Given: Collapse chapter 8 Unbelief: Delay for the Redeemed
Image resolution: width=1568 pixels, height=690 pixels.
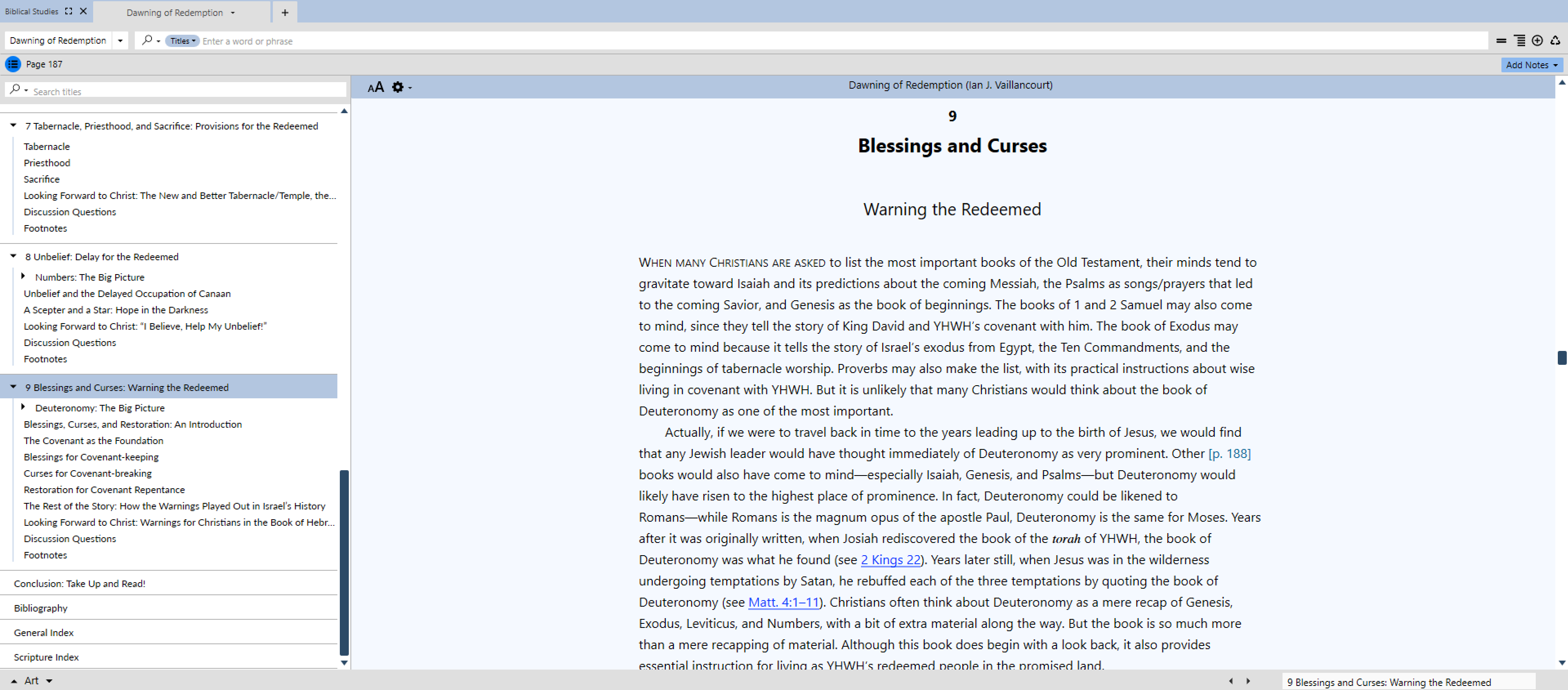Looking at the screenshot, I should point(13,256).
